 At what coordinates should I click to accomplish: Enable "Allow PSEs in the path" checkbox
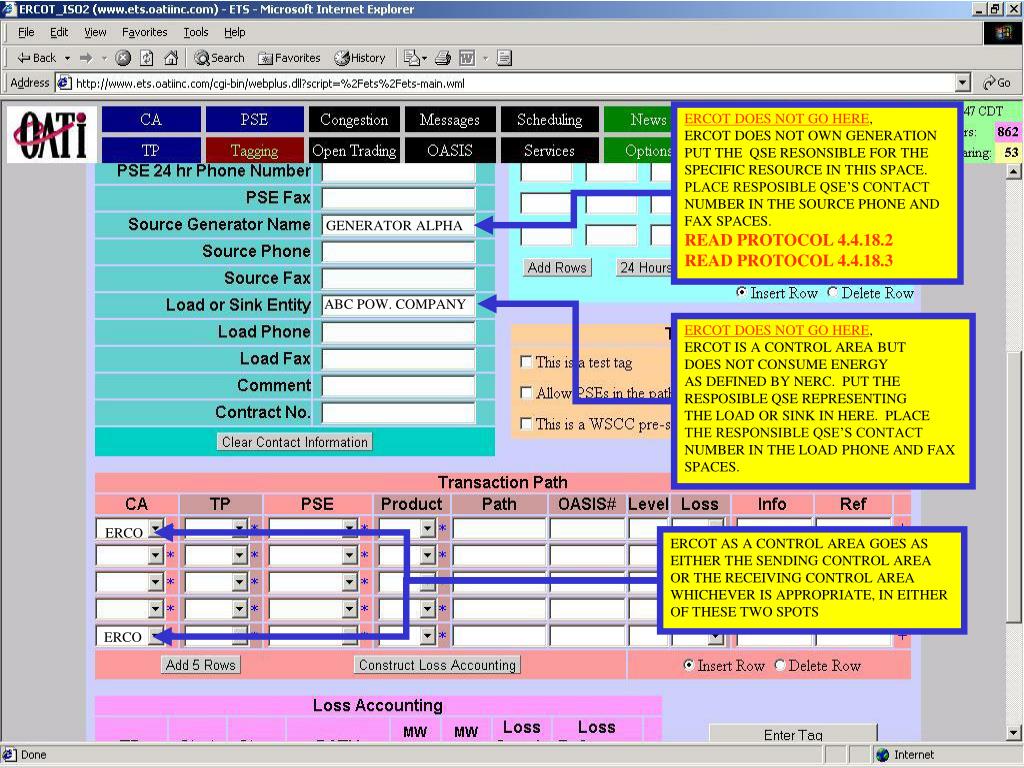click(526, 392)
